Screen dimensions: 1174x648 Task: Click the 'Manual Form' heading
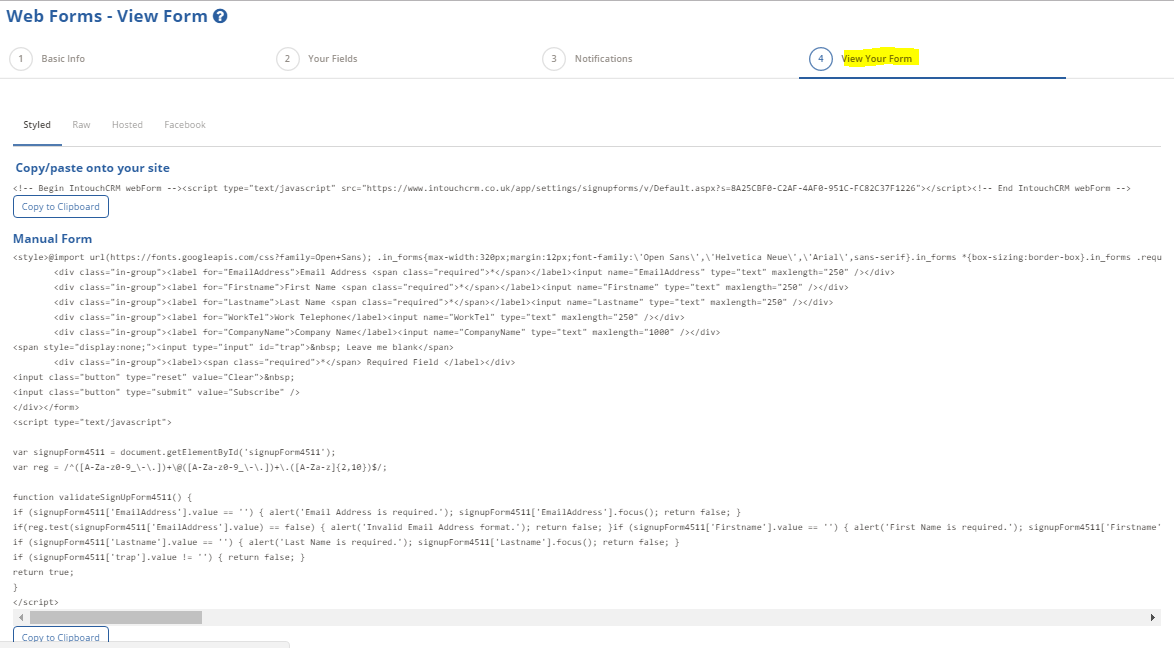tap(52, 238)
